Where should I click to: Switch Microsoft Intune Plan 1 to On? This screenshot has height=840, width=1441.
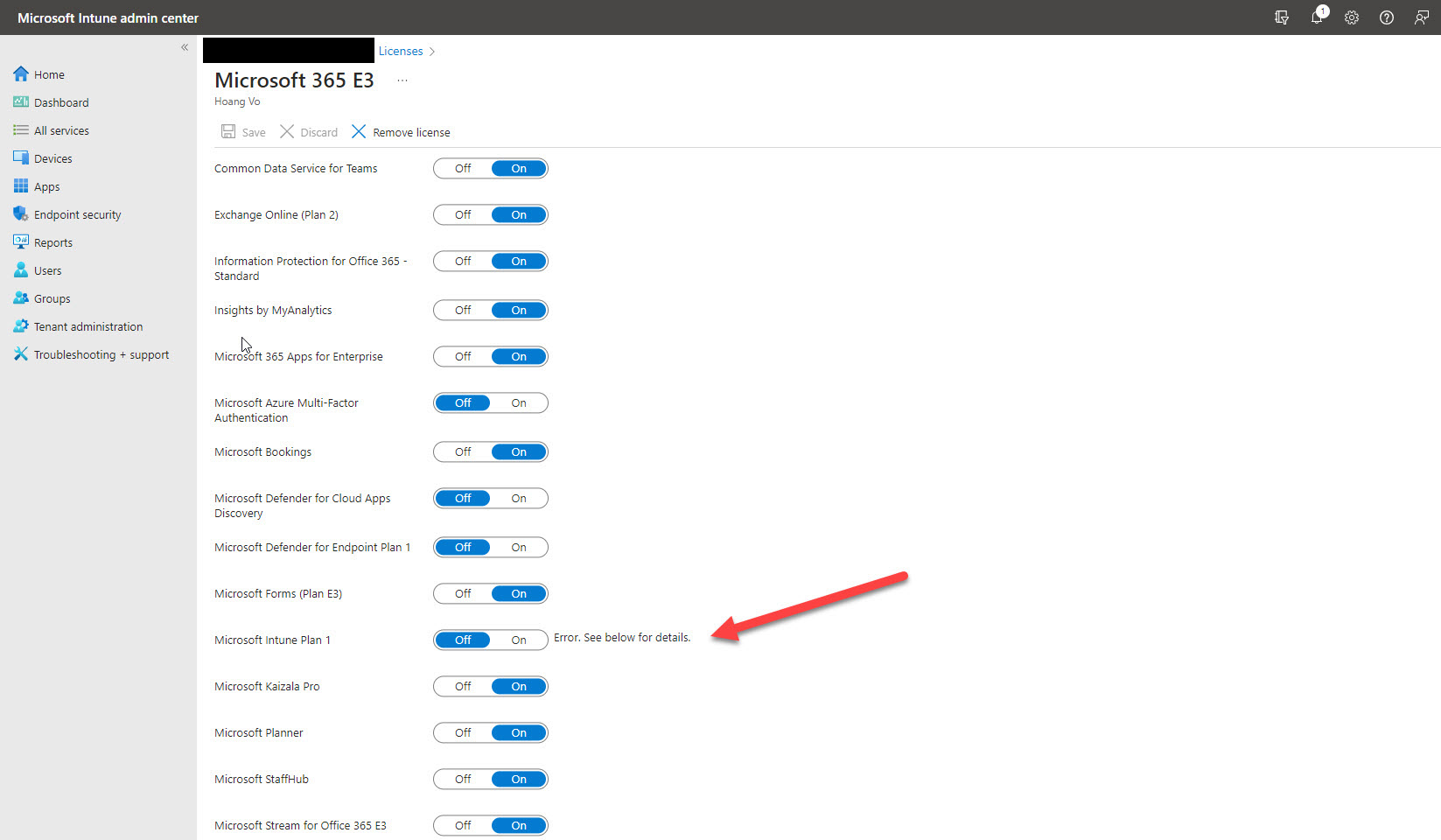pyautogui.click(x=519, y=640)
